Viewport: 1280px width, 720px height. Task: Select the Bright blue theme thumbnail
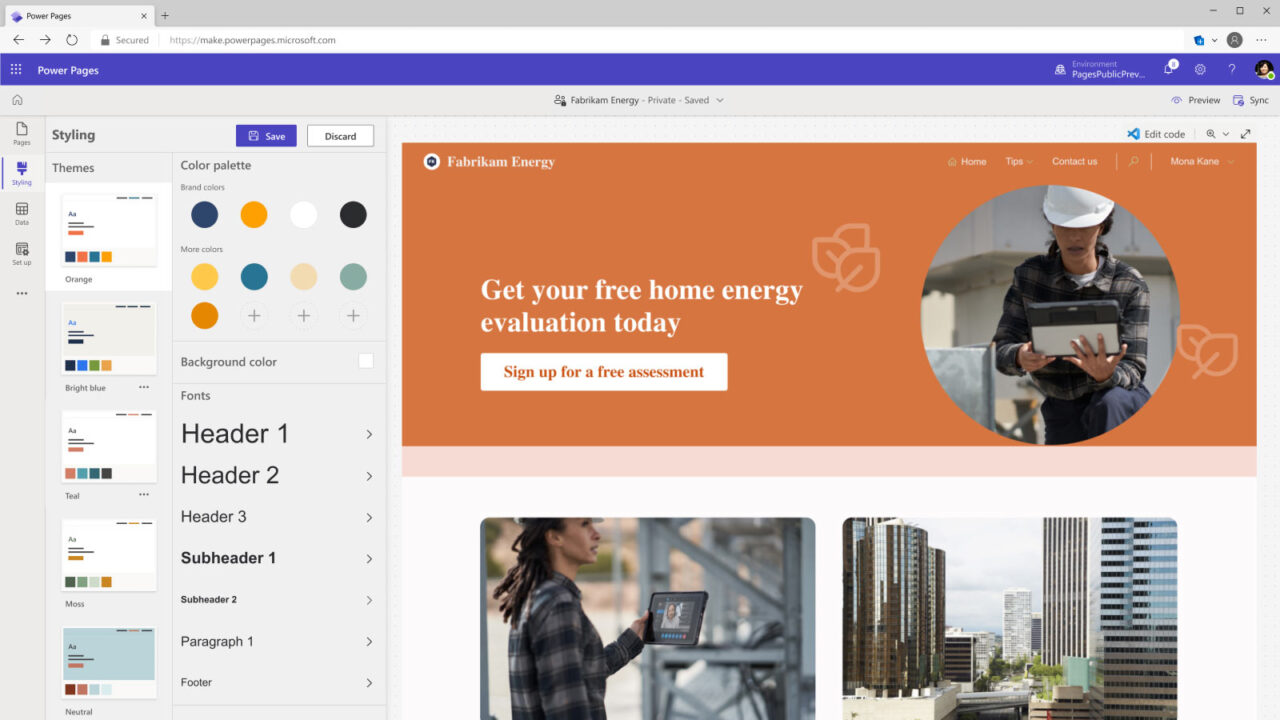coord(108,337)
